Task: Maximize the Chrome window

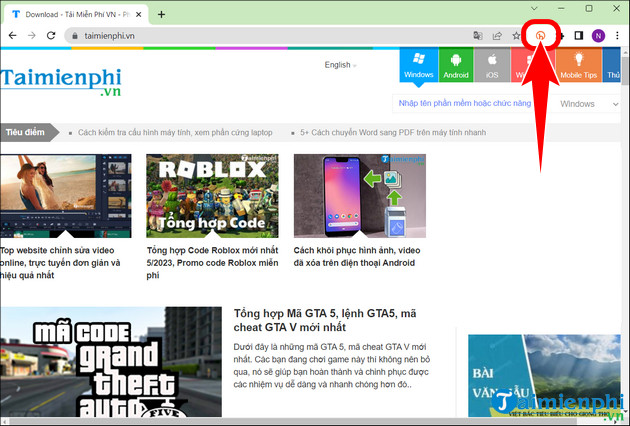Action: pos(589,8)
